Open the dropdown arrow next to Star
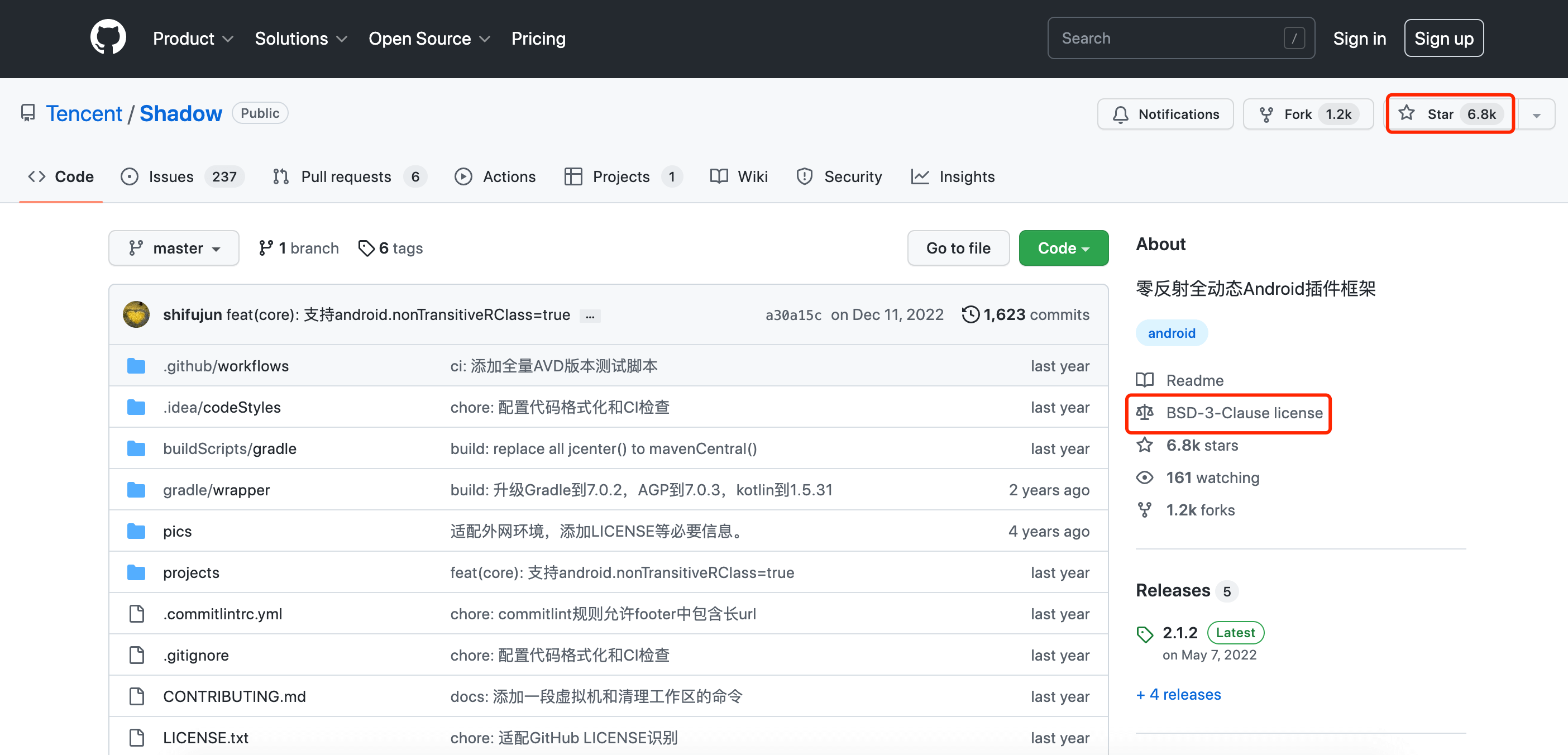The width and height of the screenshot is (1568, 755). [1536, 114]
